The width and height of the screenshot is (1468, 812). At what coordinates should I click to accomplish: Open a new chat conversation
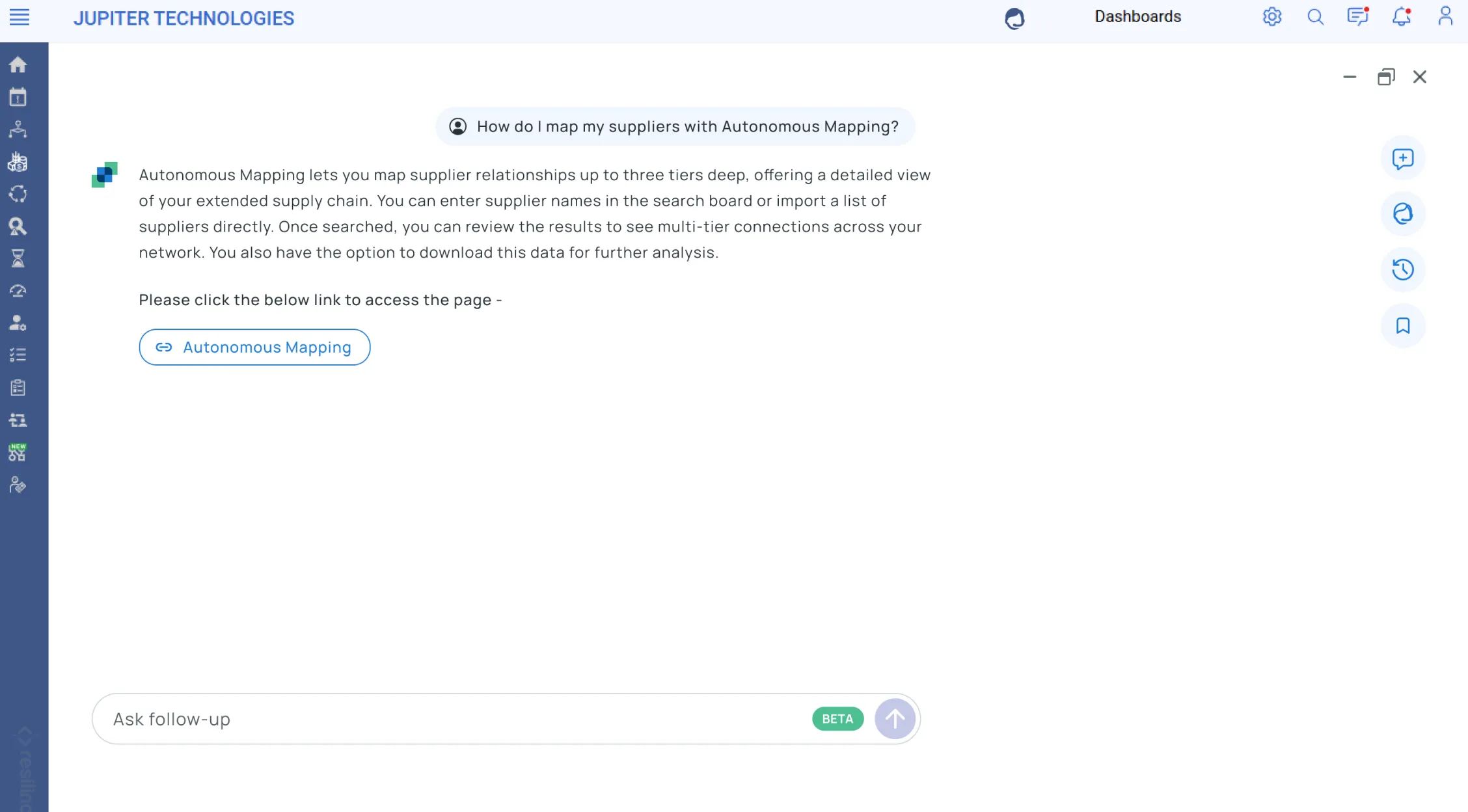pos(1403,158)
